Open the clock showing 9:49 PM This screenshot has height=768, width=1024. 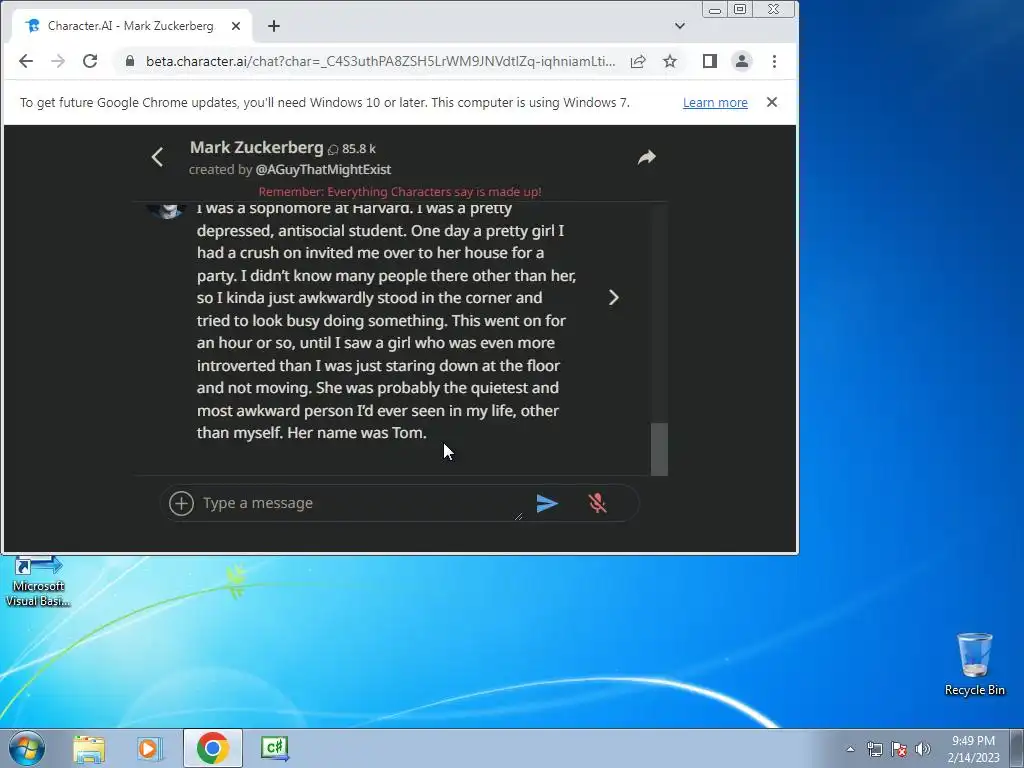click(x=973, y=748)
